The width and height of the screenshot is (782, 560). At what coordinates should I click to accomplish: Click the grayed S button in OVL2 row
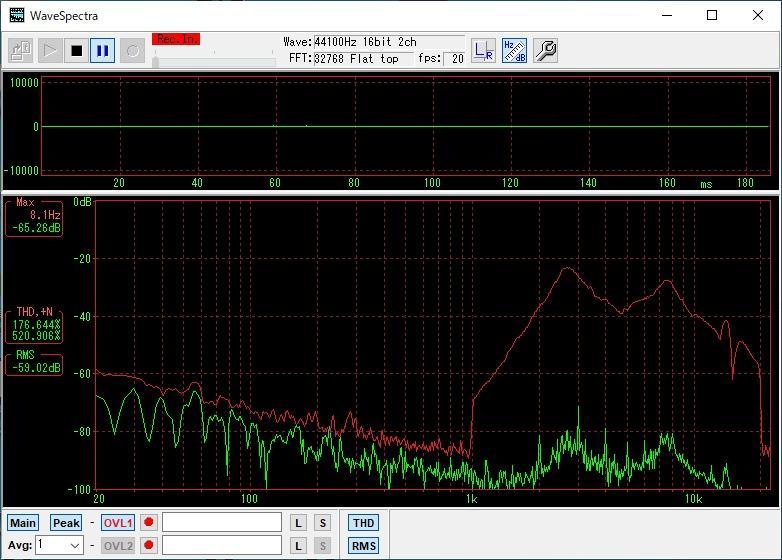[323, 546]
